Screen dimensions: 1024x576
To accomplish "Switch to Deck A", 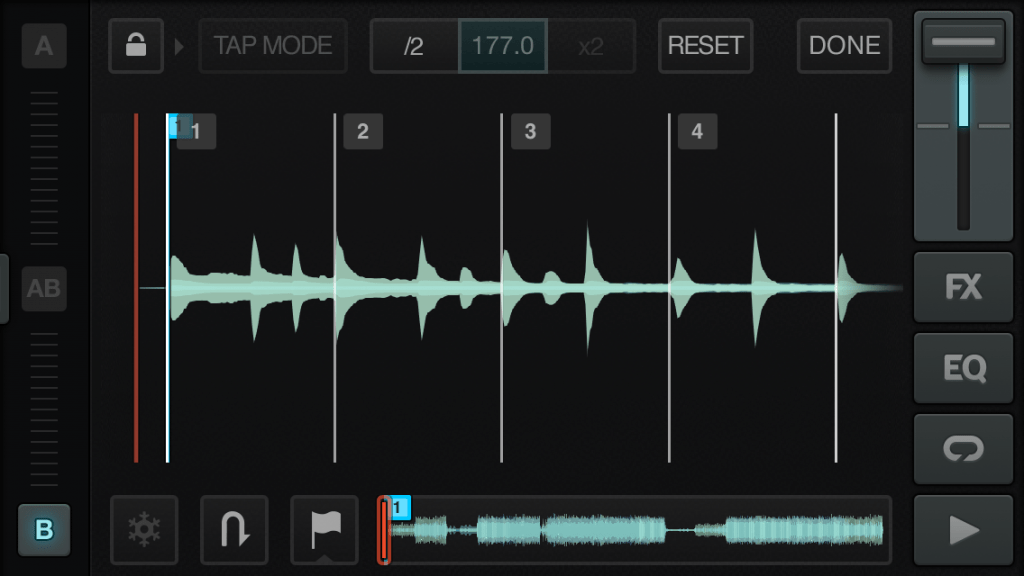I will click(44, 45).
